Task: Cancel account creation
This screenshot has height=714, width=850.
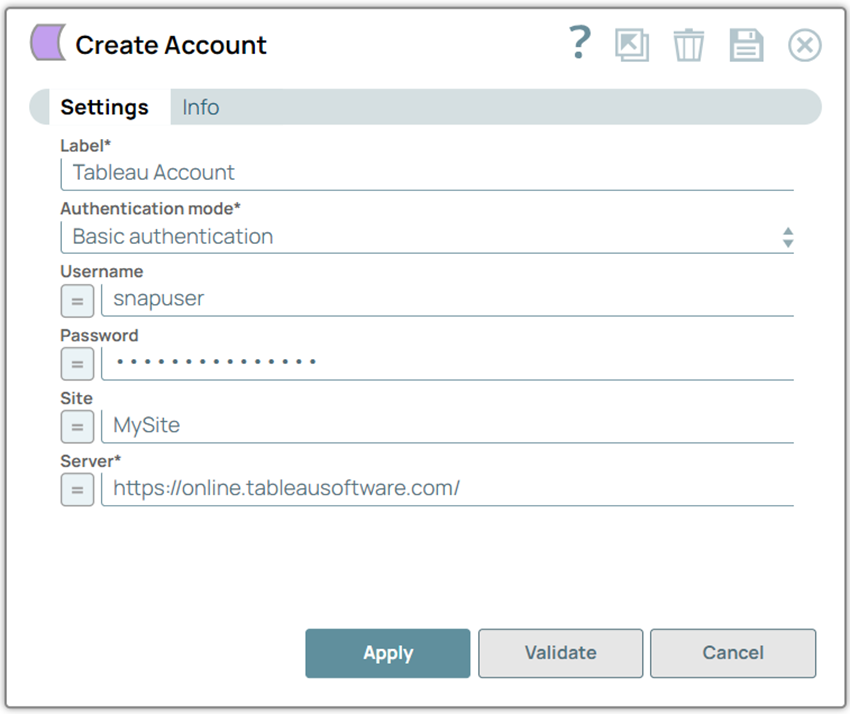Action: pos(733,653)
